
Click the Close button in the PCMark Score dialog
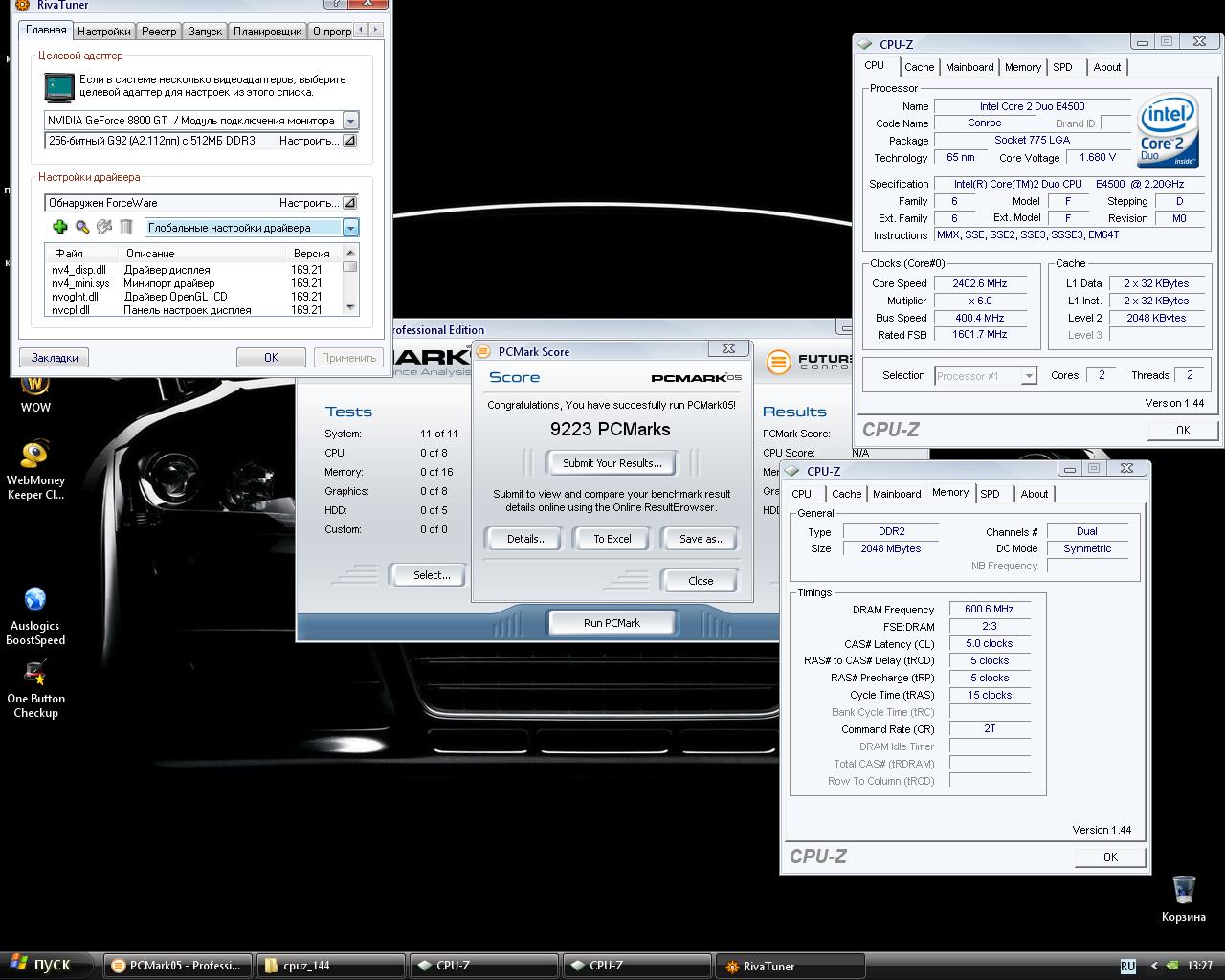(701, 581)
